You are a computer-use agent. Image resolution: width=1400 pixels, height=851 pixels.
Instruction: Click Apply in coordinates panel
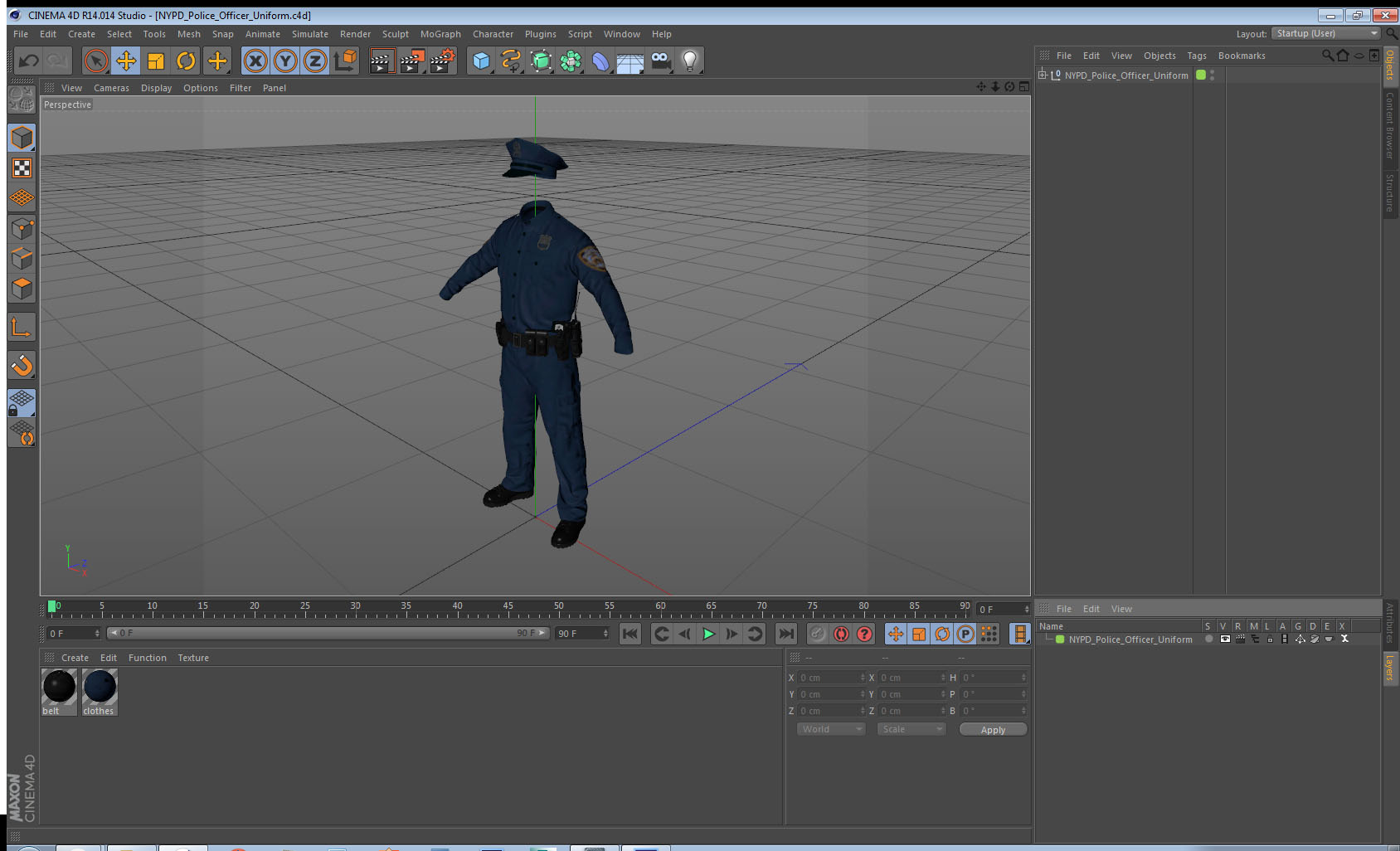point(993,729)
